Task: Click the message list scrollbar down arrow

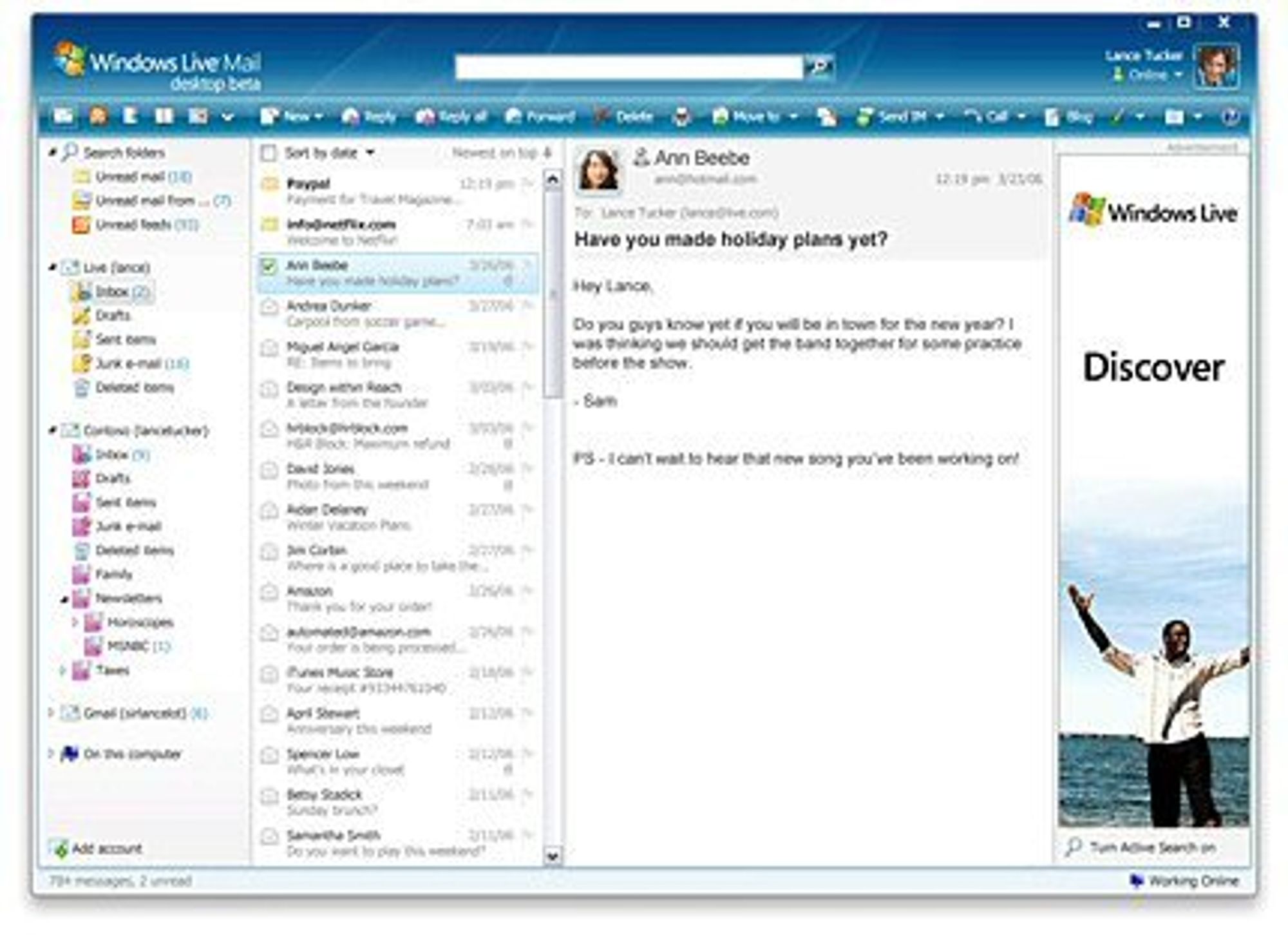Action: click(x=553, y=856)
